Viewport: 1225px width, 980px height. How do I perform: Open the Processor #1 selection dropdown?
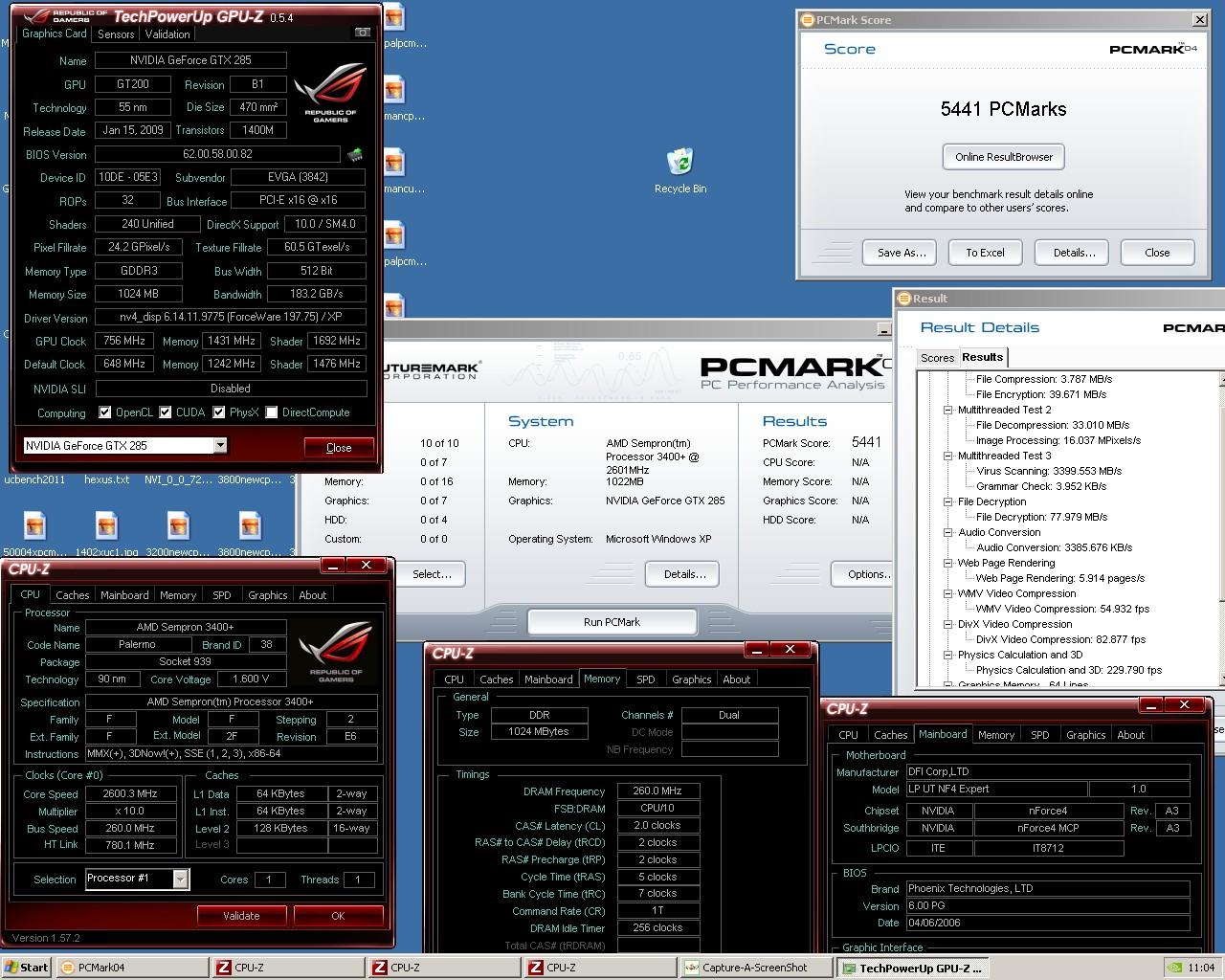(180, 879)
